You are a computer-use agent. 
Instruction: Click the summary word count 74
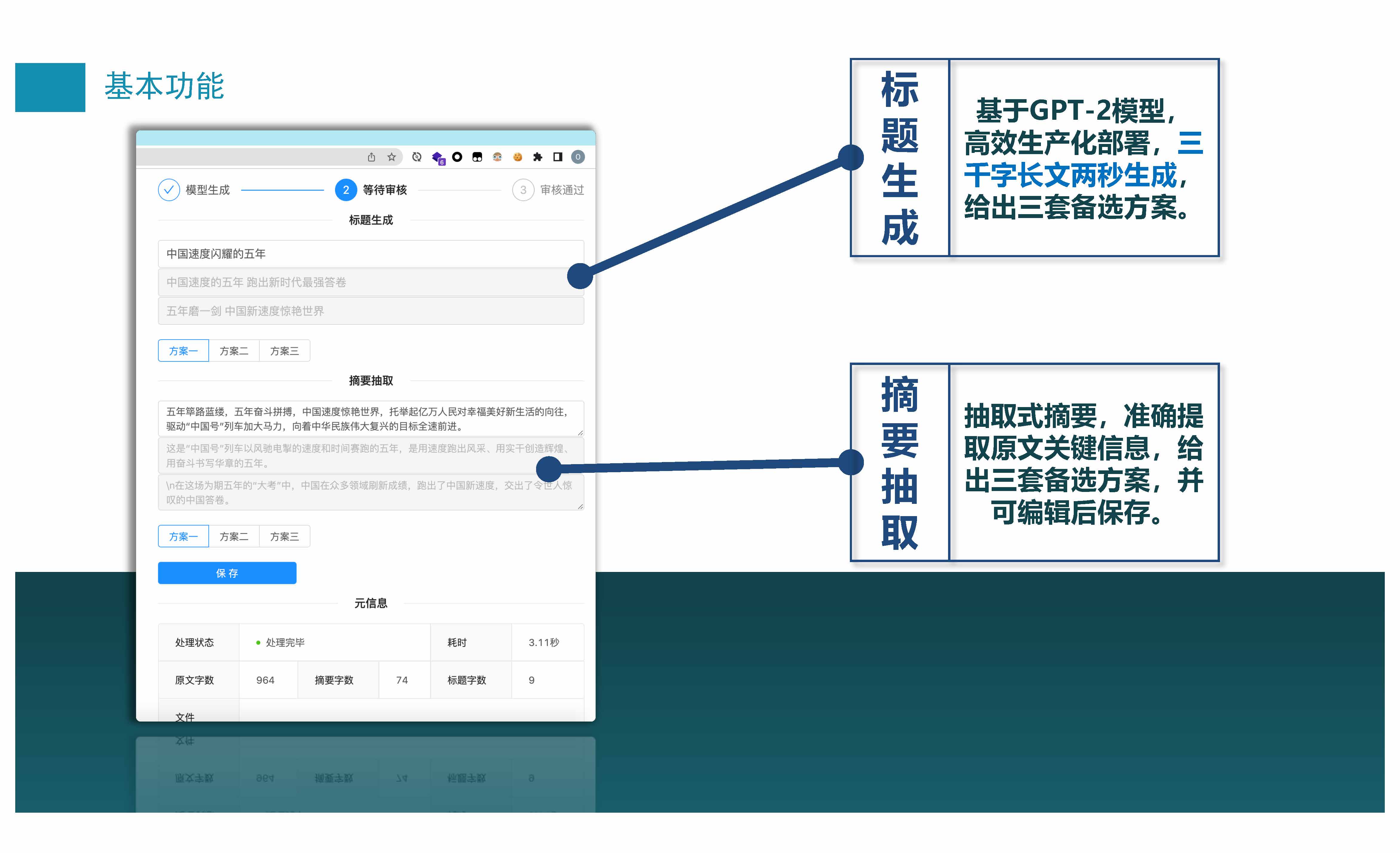(402, 680)
